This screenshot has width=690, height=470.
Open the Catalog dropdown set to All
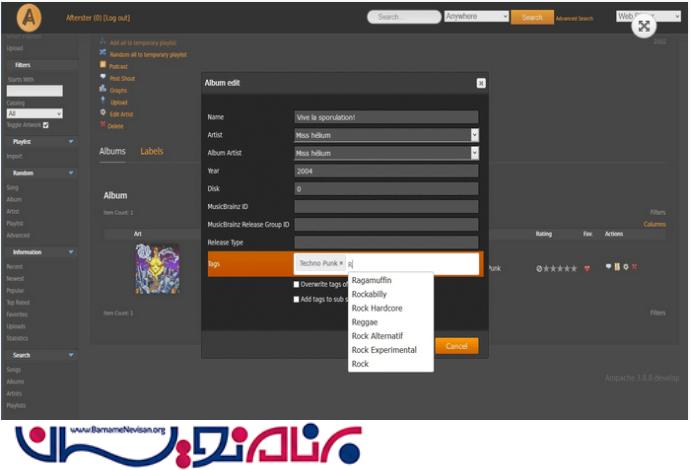click(x=34, y=114)
